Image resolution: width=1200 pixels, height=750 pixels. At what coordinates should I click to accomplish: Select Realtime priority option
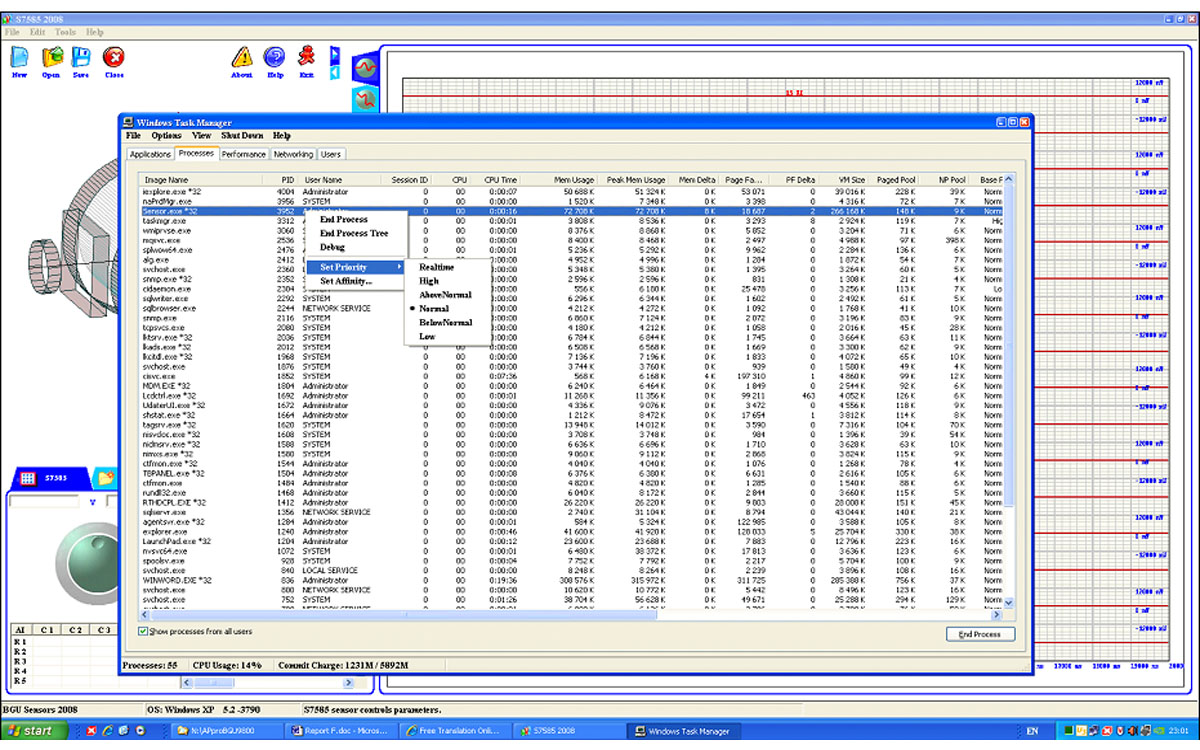click(436, 267)
